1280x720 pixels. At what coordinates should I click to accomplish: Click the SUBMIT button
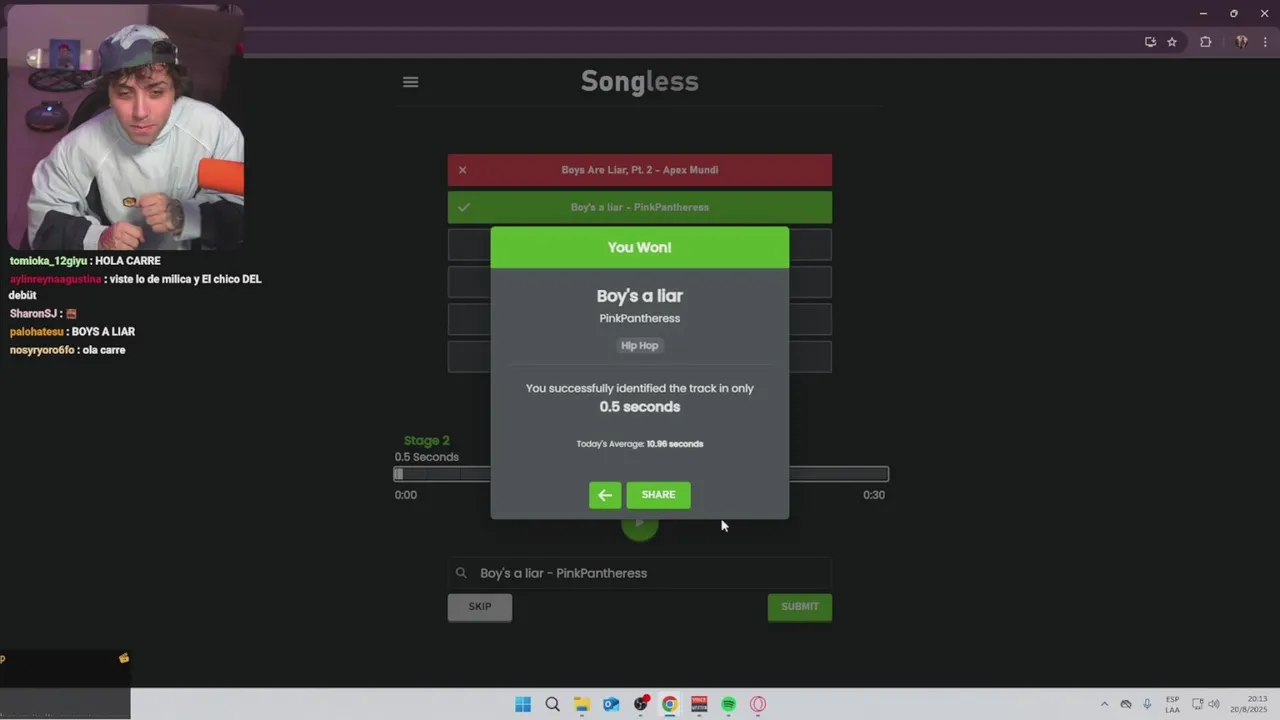(x=800, y=607)
